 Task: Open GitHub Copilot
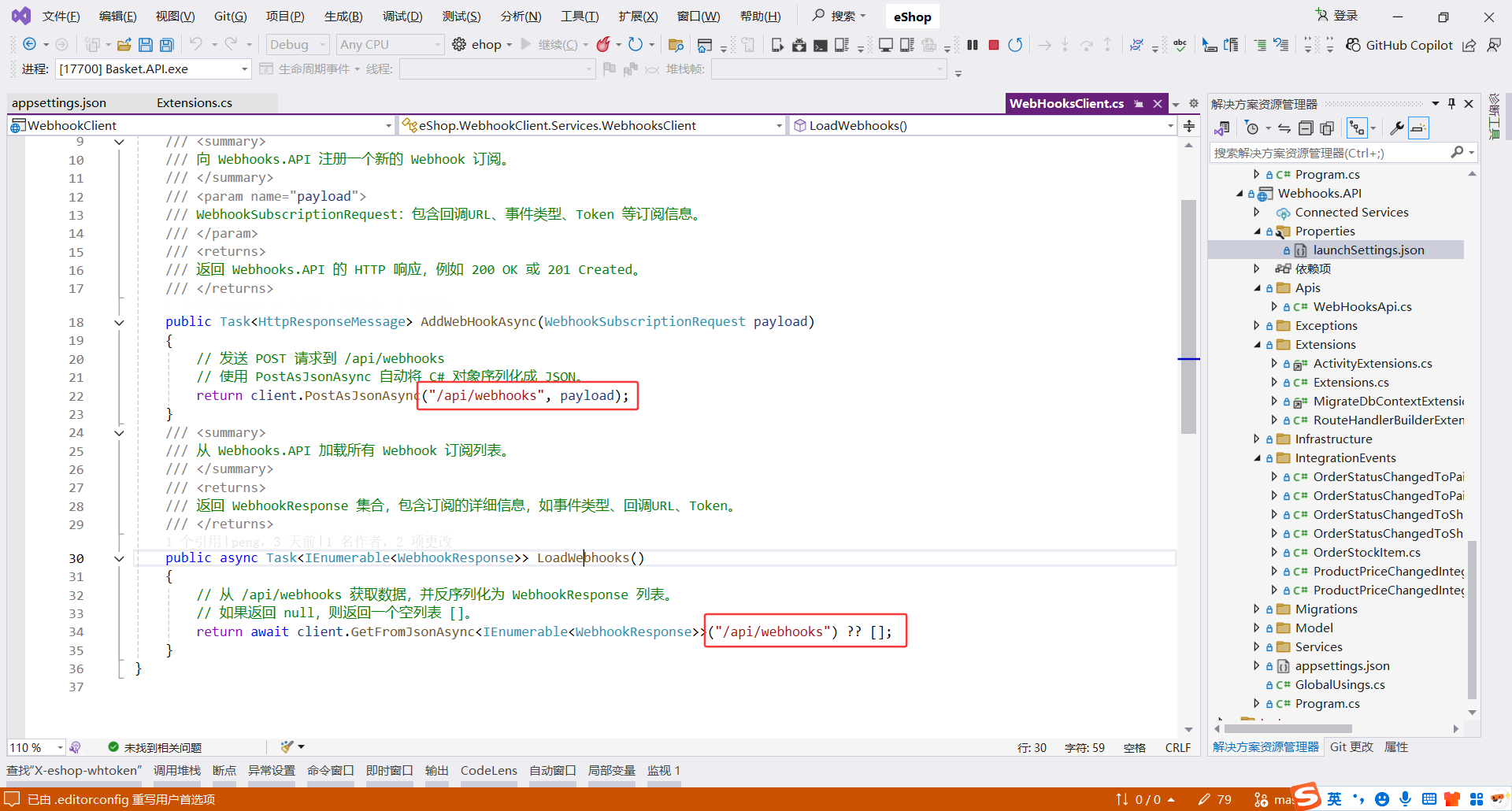point(1399,45)
